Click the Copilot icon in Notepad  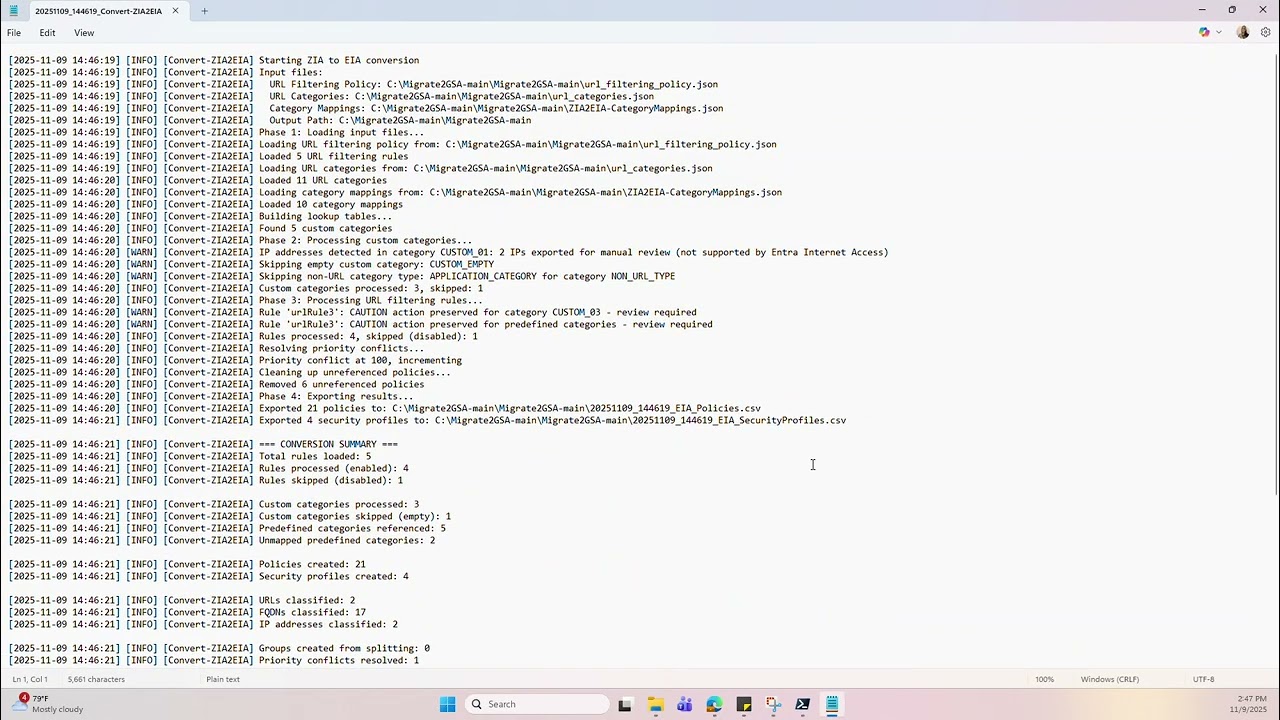[x=1204, y=32]
